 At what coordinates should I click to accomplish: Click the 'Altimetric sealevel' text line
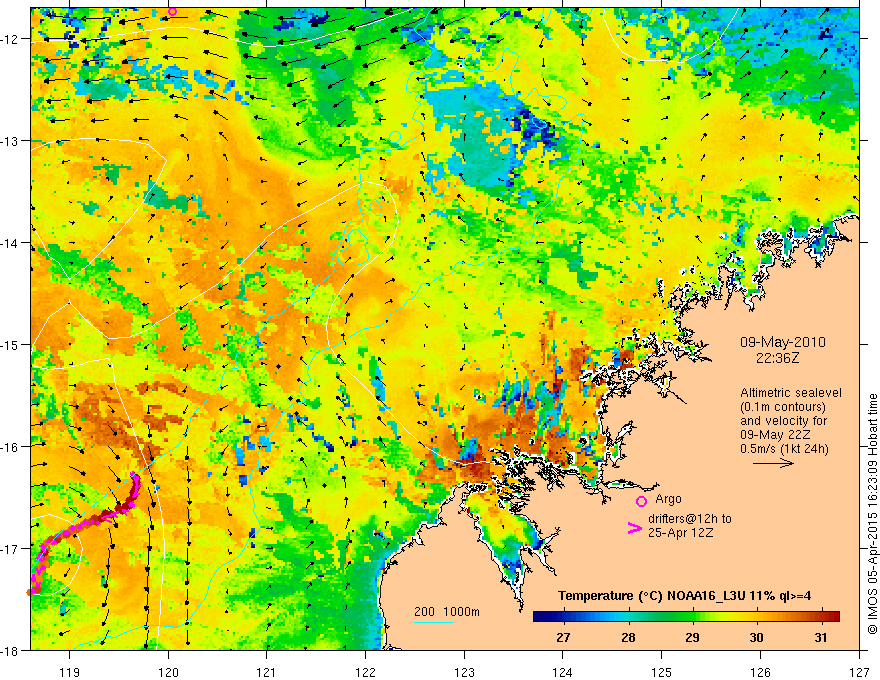coord(791,393)
